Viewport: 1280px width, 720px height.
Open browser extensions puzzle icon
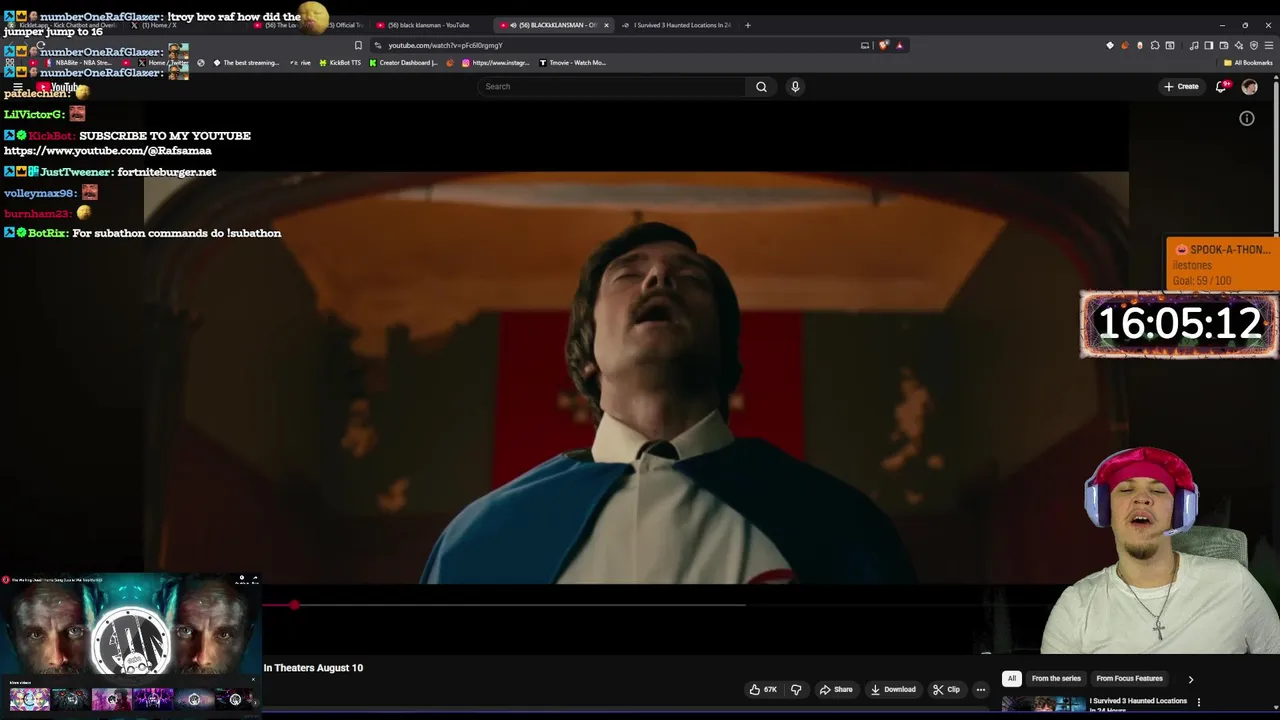[x=1155, y=45]
